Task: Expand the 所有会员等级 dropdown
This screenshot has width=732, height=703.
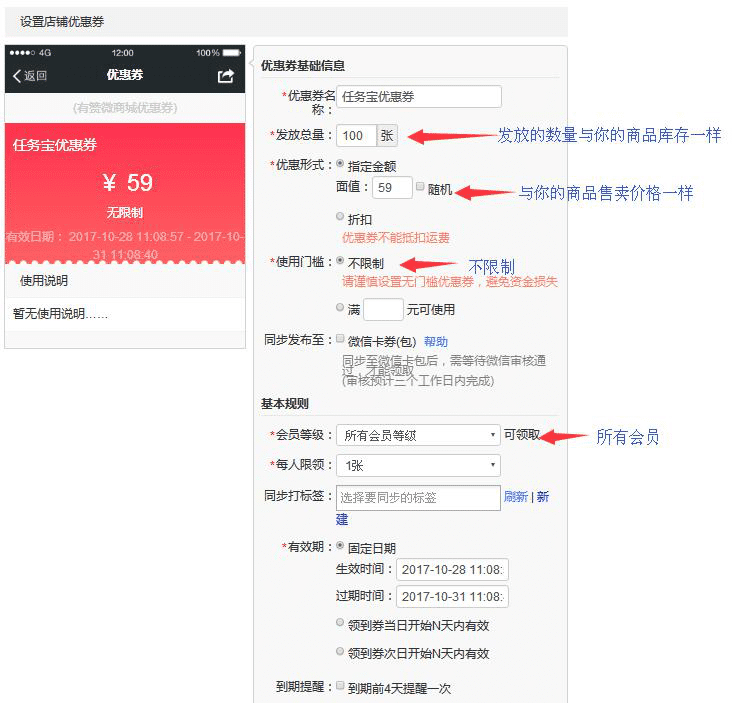Action: [418, 435]
